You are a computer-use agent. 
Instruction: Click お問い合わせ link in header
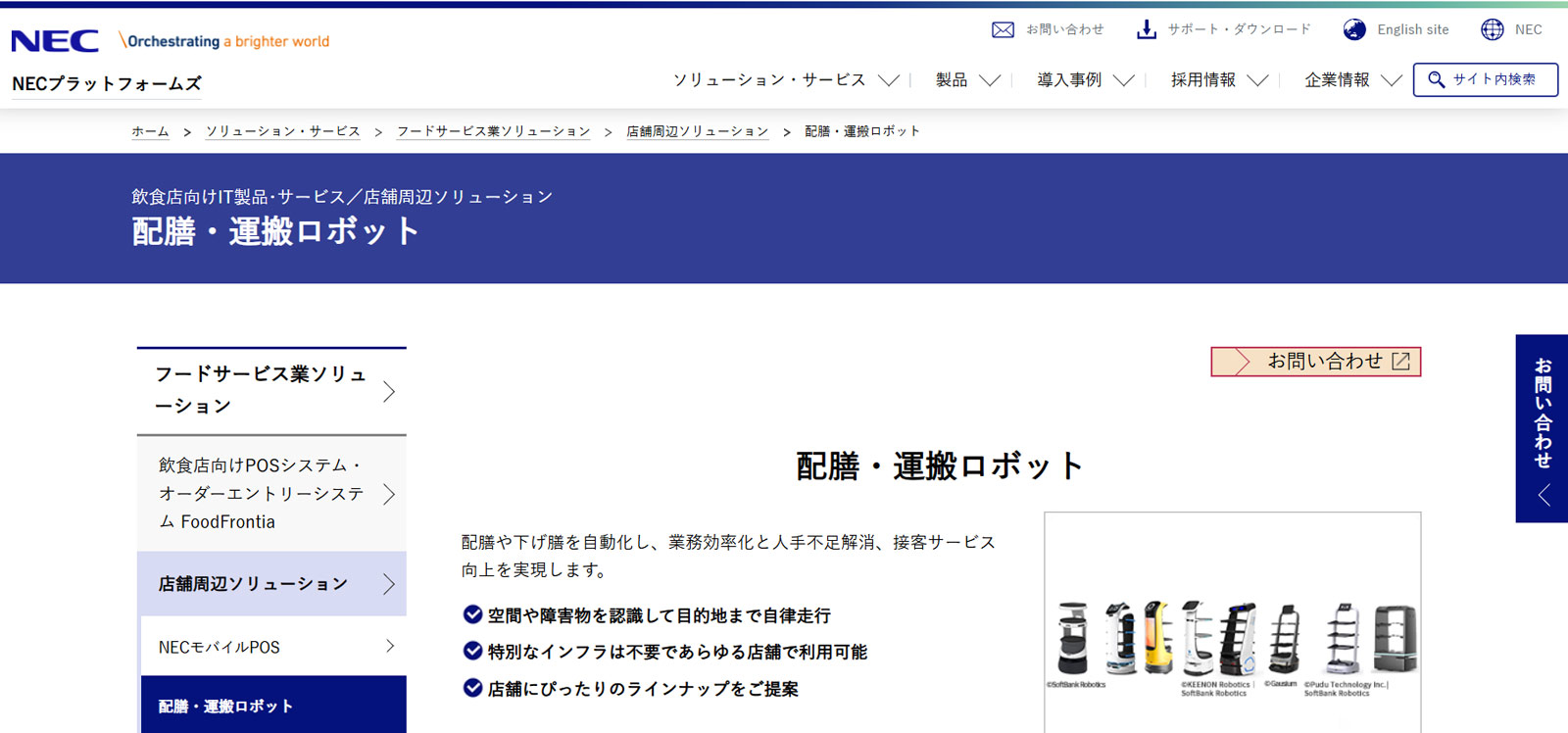(x=1064, y=29)
